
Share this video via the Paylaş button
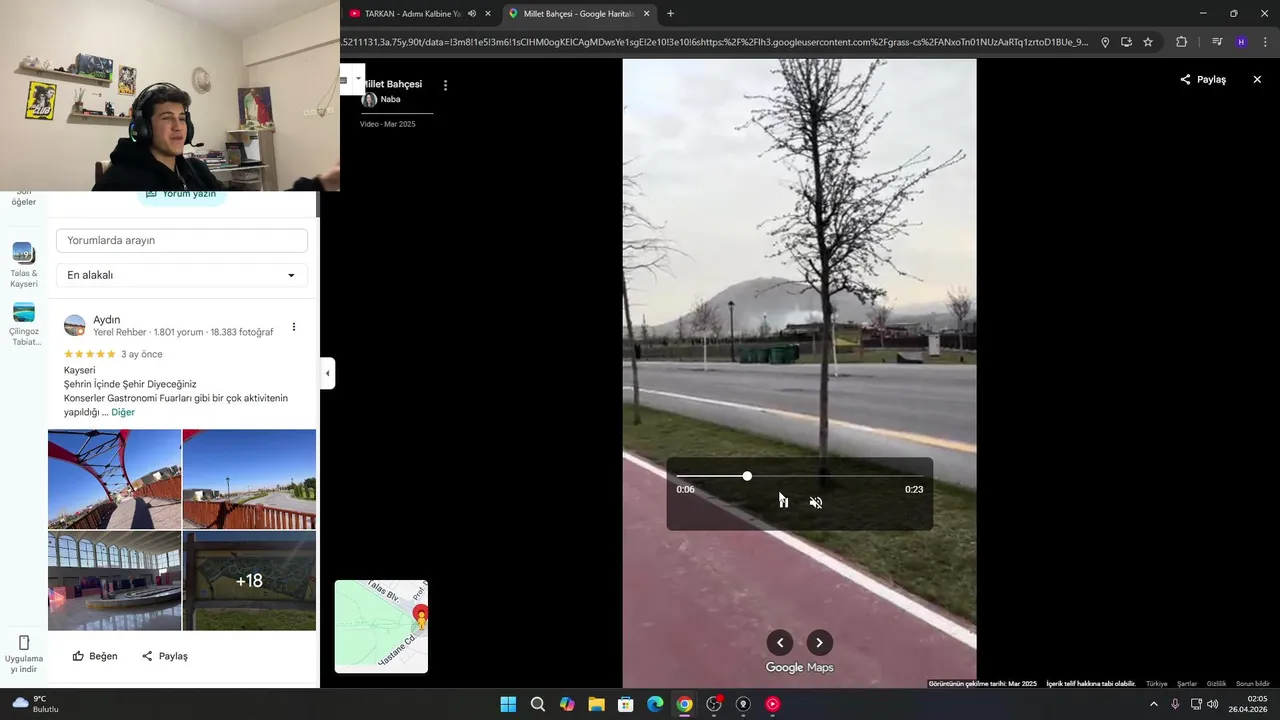(x=1203, y=79)
